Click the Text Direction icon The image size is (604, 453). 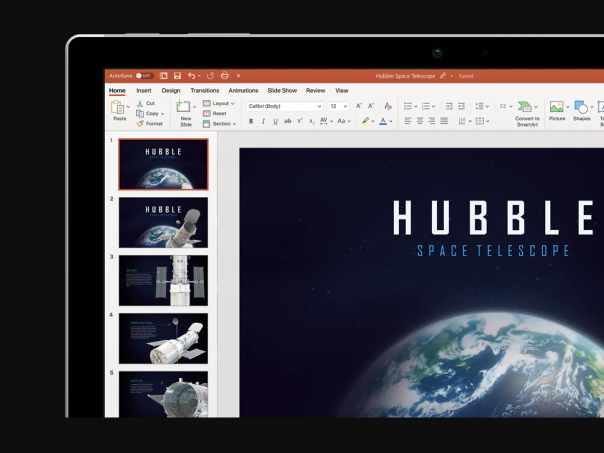(462, 121)
